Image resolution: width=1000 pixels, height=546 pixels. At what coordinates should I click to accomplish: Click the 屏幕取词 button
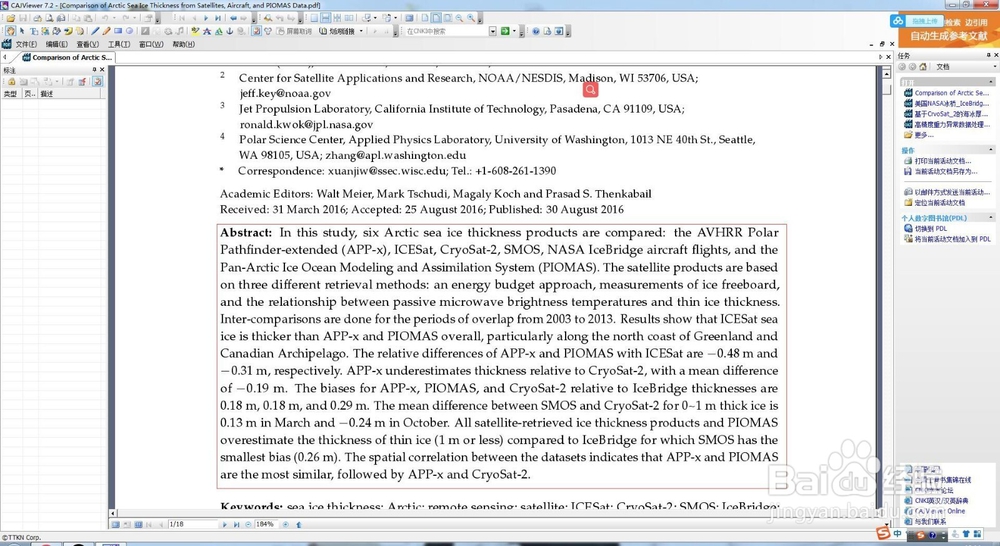pyautogui.click(x=294, y=31)
